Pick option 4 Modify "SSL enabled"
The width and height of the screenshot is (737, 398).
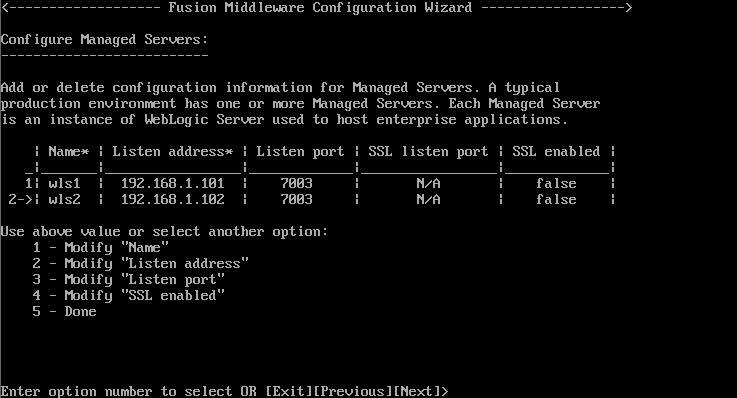coord(128,296)
